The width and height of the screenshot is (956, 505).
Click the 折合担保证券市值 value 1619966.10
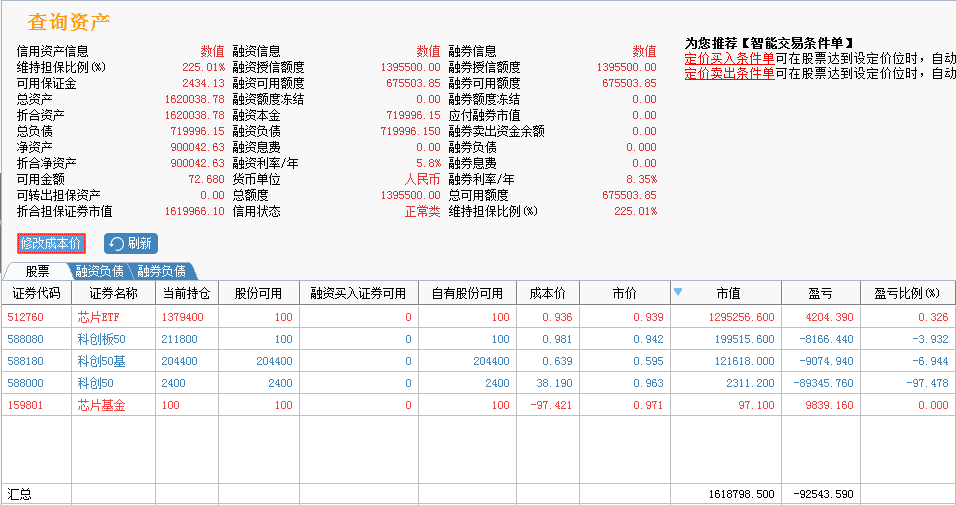[x=194, y=212]
